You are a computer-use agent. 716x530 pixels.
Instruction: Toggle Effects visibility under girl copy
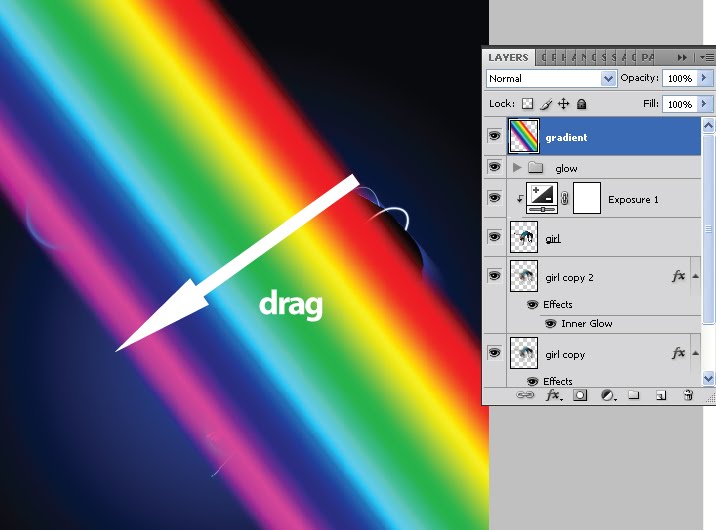532,381
